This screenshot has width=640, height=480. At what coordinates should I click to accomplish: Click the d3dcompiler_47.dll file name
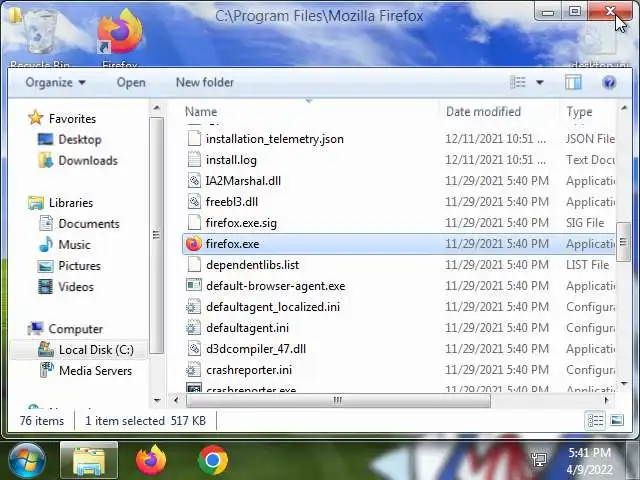point(256,349)
